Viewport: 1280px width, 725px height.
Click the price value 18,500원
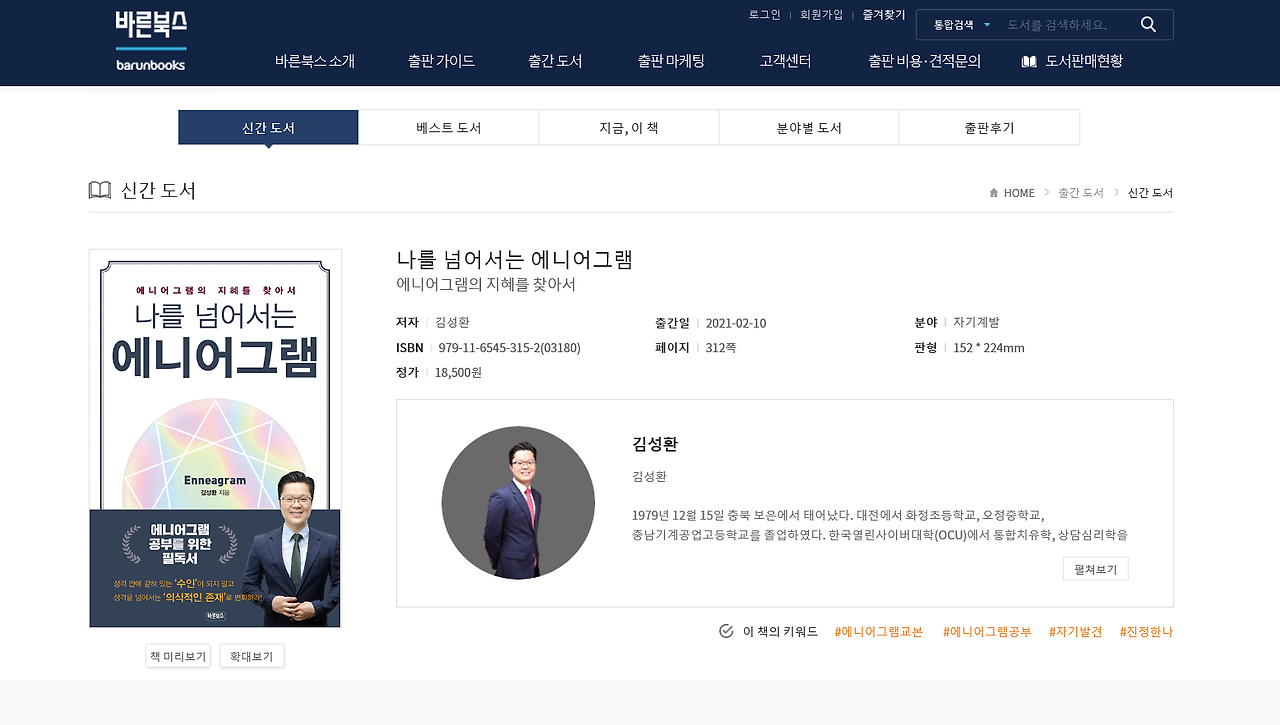coord(458,373)
